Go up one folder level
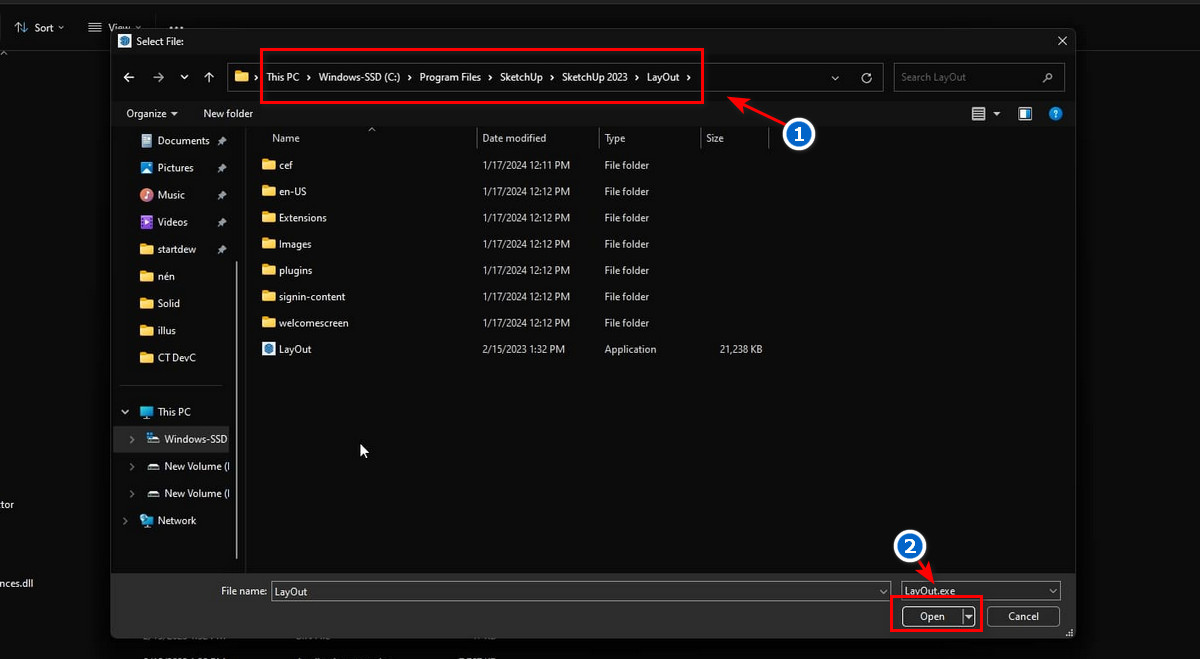The height and width of the screenshot is (659, 1200). tap(208, 77)
